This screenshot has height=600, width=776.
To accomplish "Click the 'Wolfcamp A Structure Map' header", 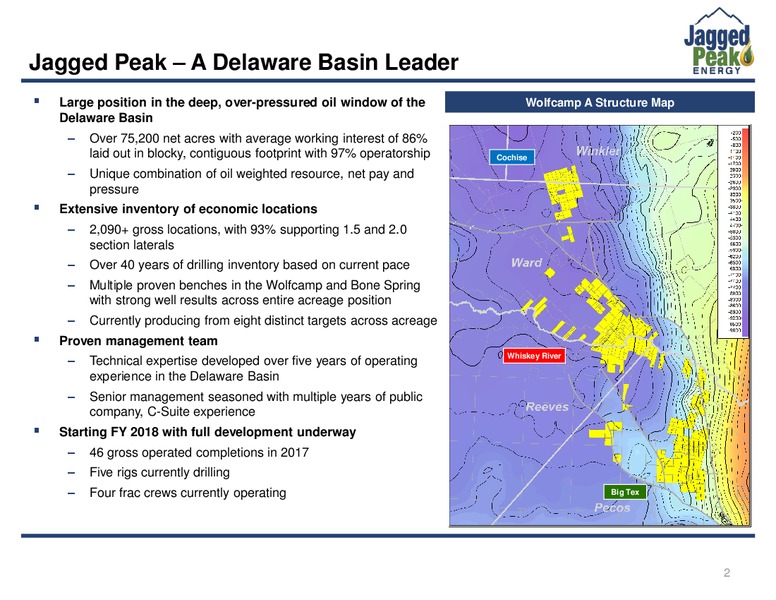I will click(599, 102).
